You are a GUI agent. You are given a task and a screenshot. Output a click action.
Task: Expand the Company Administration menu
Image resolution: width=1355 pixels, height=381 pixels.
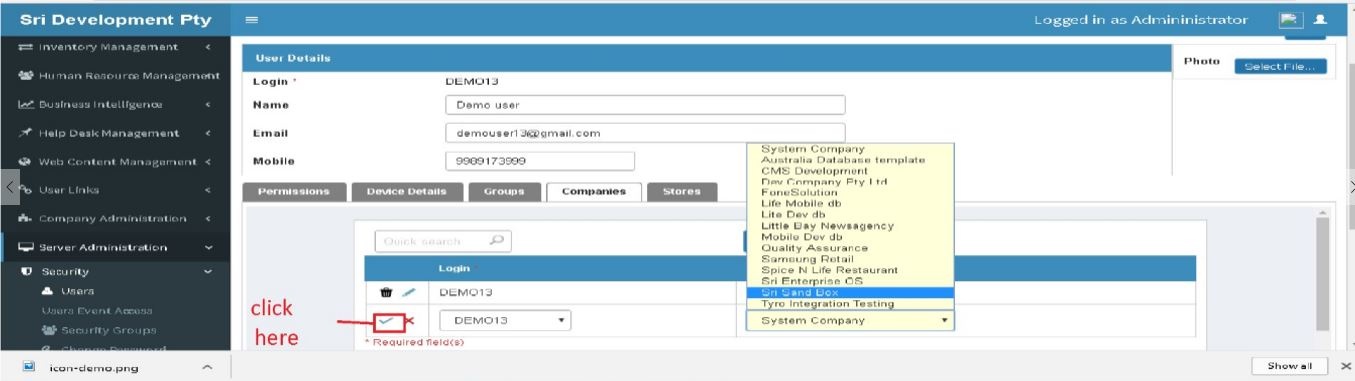[x=208, y=218]
